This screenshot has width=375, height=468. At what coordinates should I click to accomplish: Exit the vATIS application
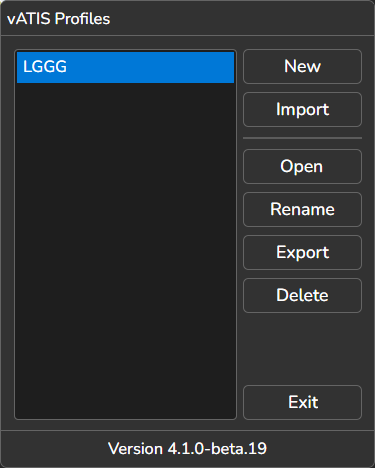tap(302, 402)
